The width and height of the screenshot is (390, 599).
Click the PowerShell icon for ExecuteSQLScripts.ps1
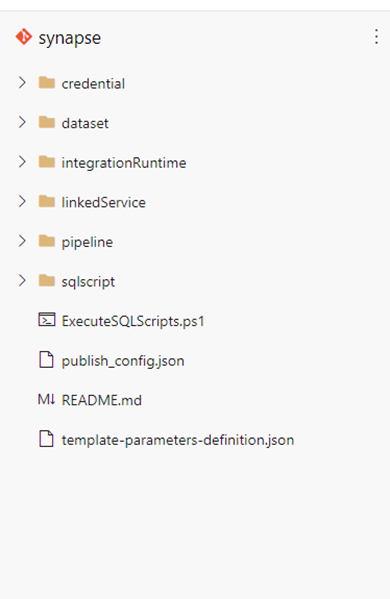click(47, 320)
